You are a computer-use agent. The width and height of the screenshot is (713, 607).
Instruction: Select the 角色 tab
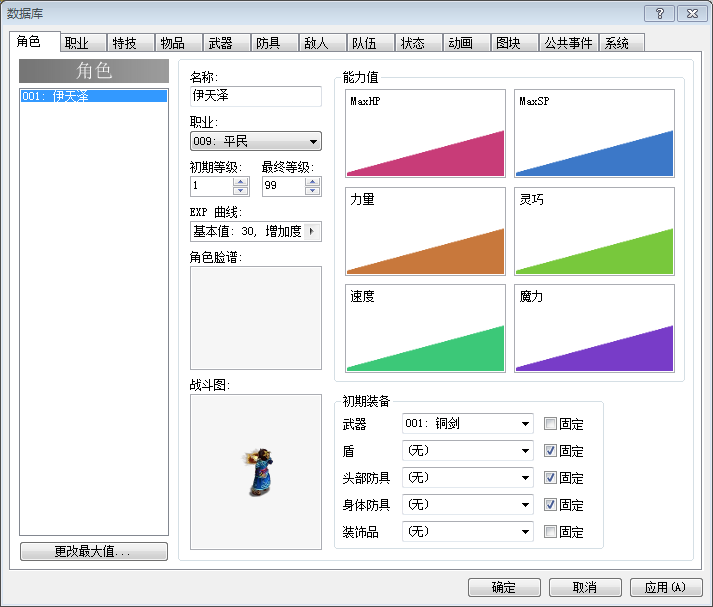pos(35,41)
